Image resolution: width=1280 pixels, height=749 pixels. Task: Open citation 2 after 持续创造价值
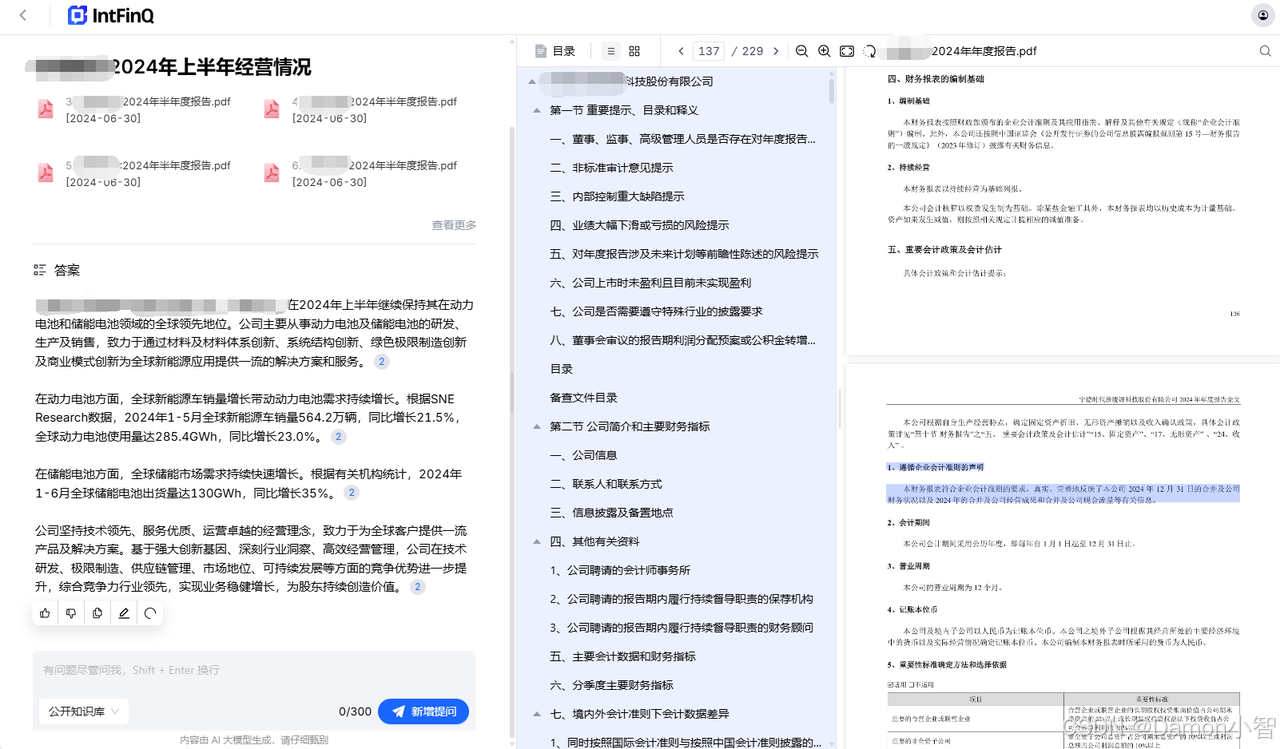point(418,587)
